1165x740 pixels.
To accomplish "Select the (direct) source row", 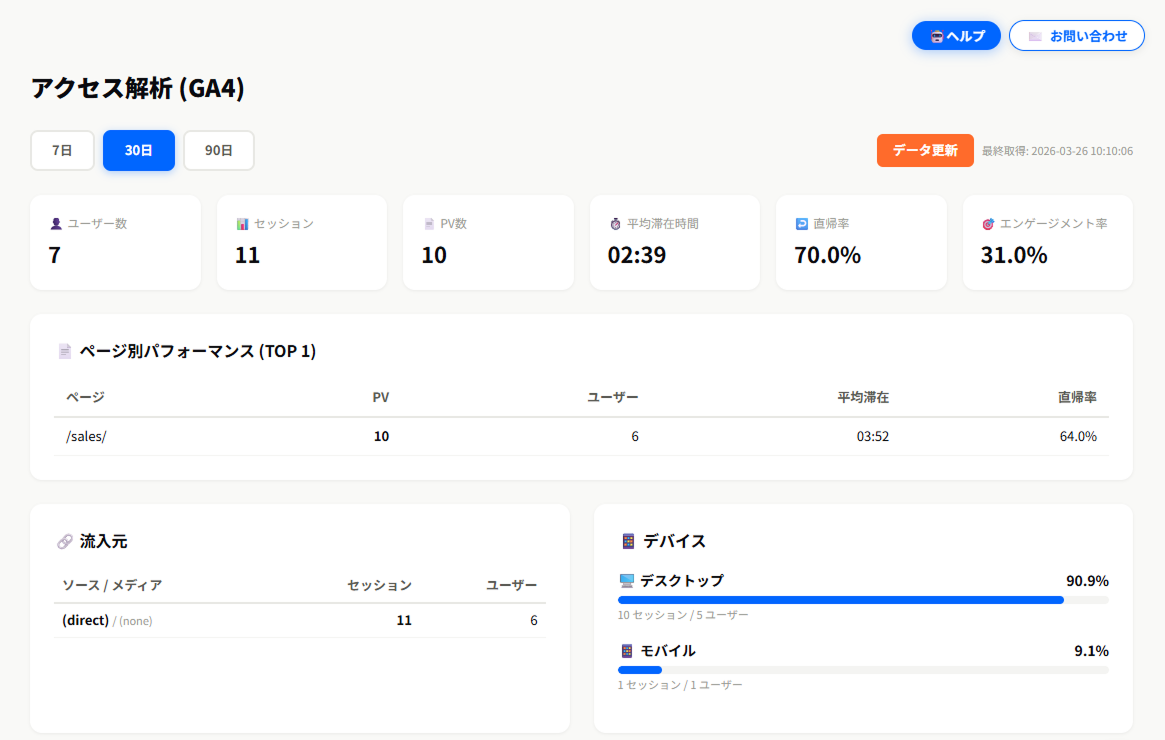I will (x=299, y=621).
